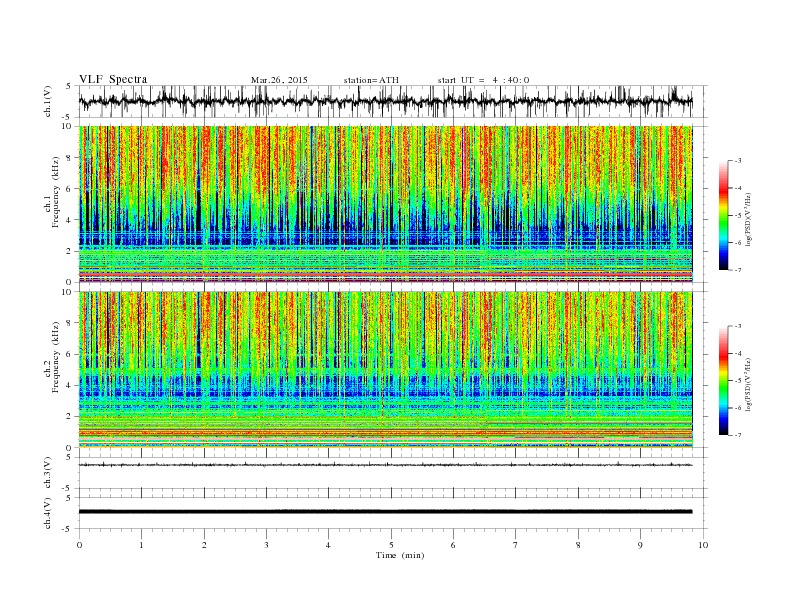Click the x-axis tick label "10" under ch.4 panel
The width and height of the screenshot is (792, 612).
coord(703,545)
